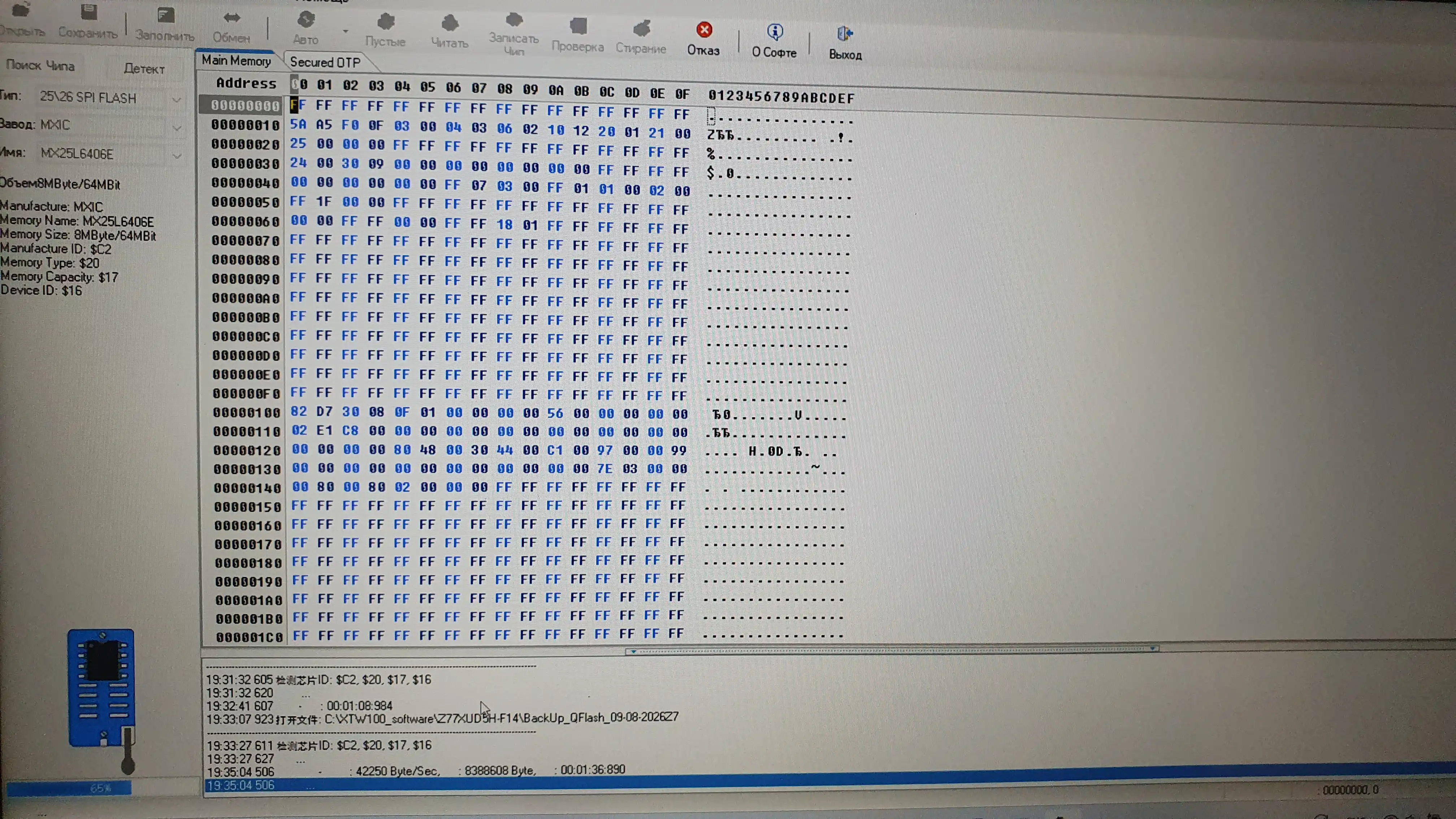The height and width of the screenshot is (819, 1456).
Task: Expand the Имя dropdown showing MX25L6406E
Action: (177, 155)
